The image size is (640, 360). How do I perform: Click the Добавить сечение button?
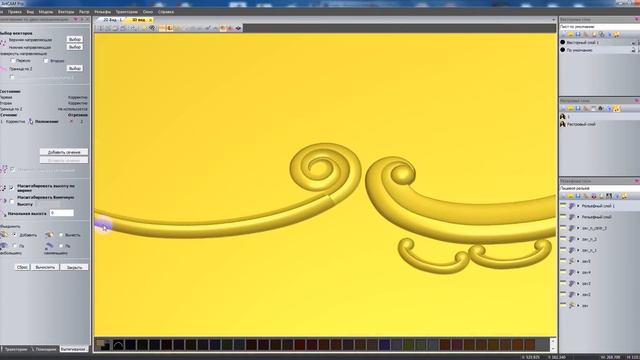coord(64,152)
